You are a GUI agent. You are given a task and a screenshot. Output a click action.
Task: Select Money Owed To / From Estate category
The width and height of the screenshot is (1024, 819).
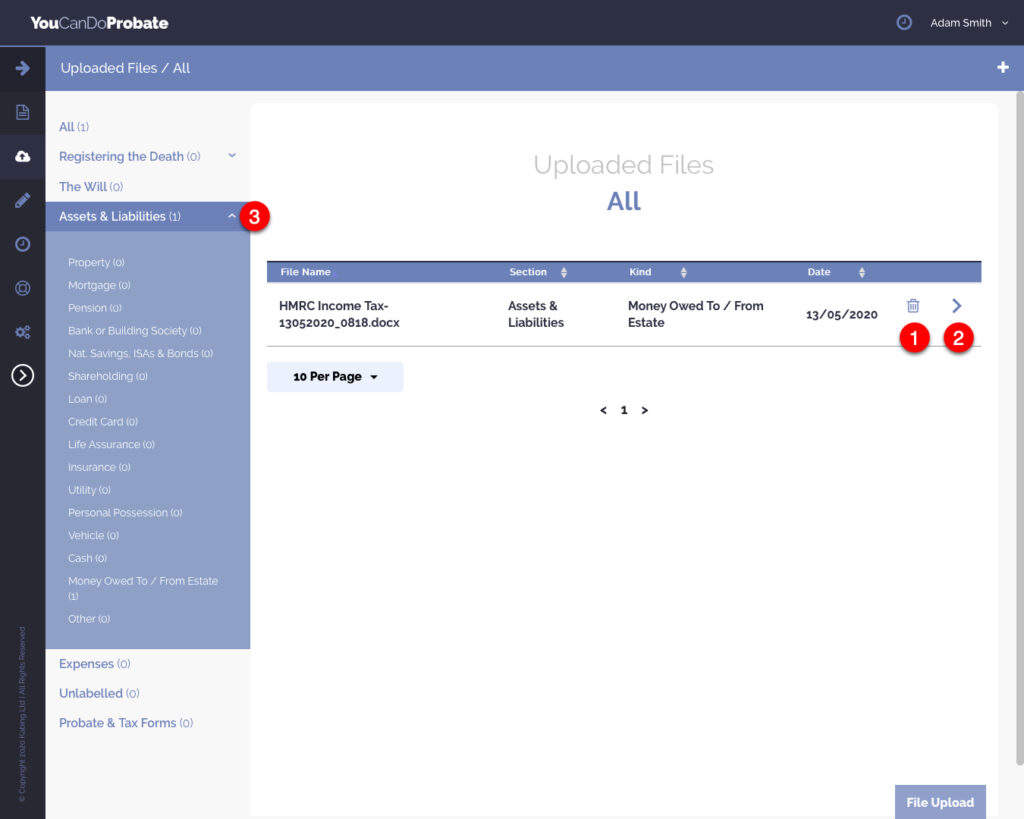click(142, 581)
